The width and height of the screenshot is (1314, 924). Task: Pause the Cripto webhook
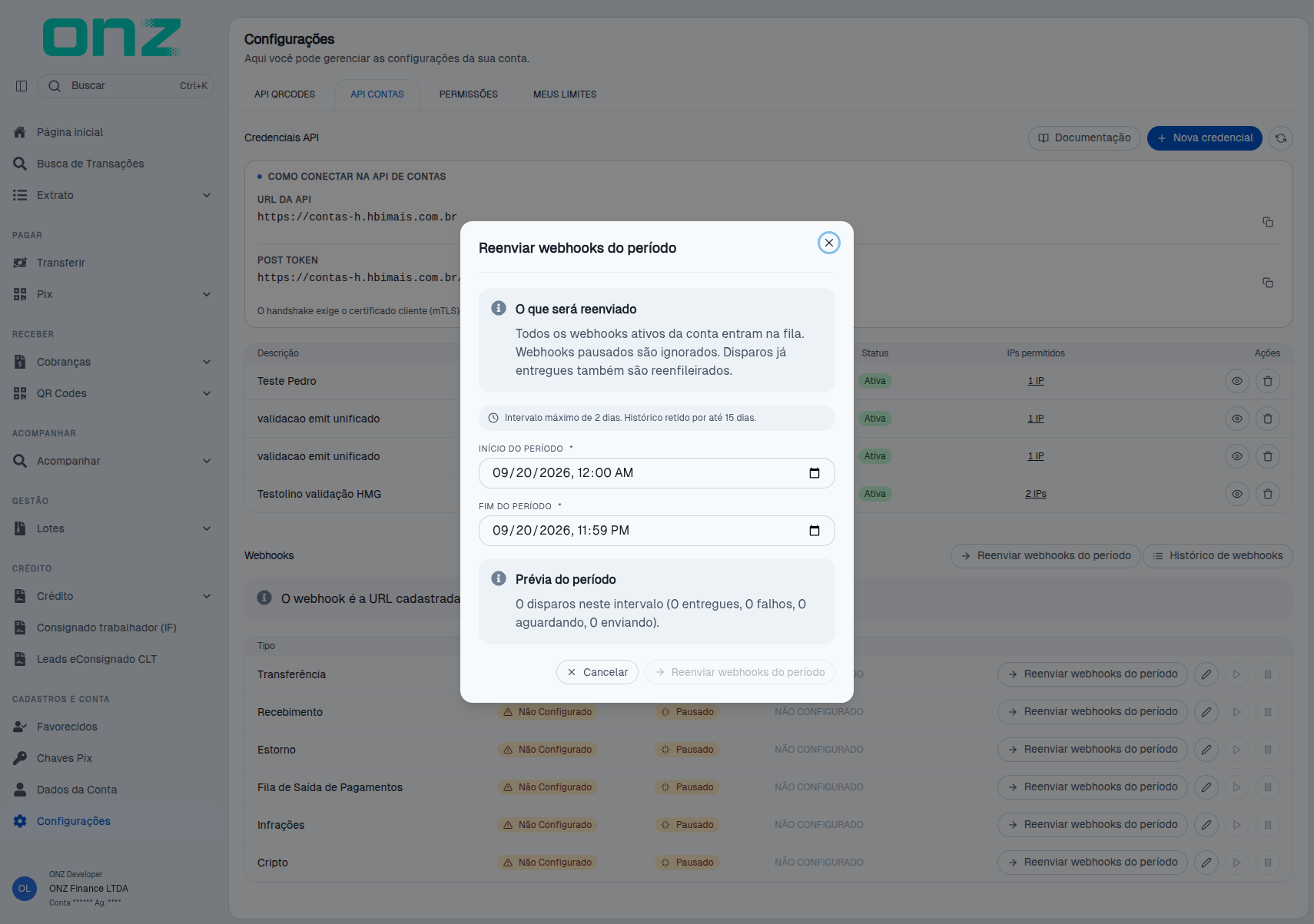click(1268, 863)
